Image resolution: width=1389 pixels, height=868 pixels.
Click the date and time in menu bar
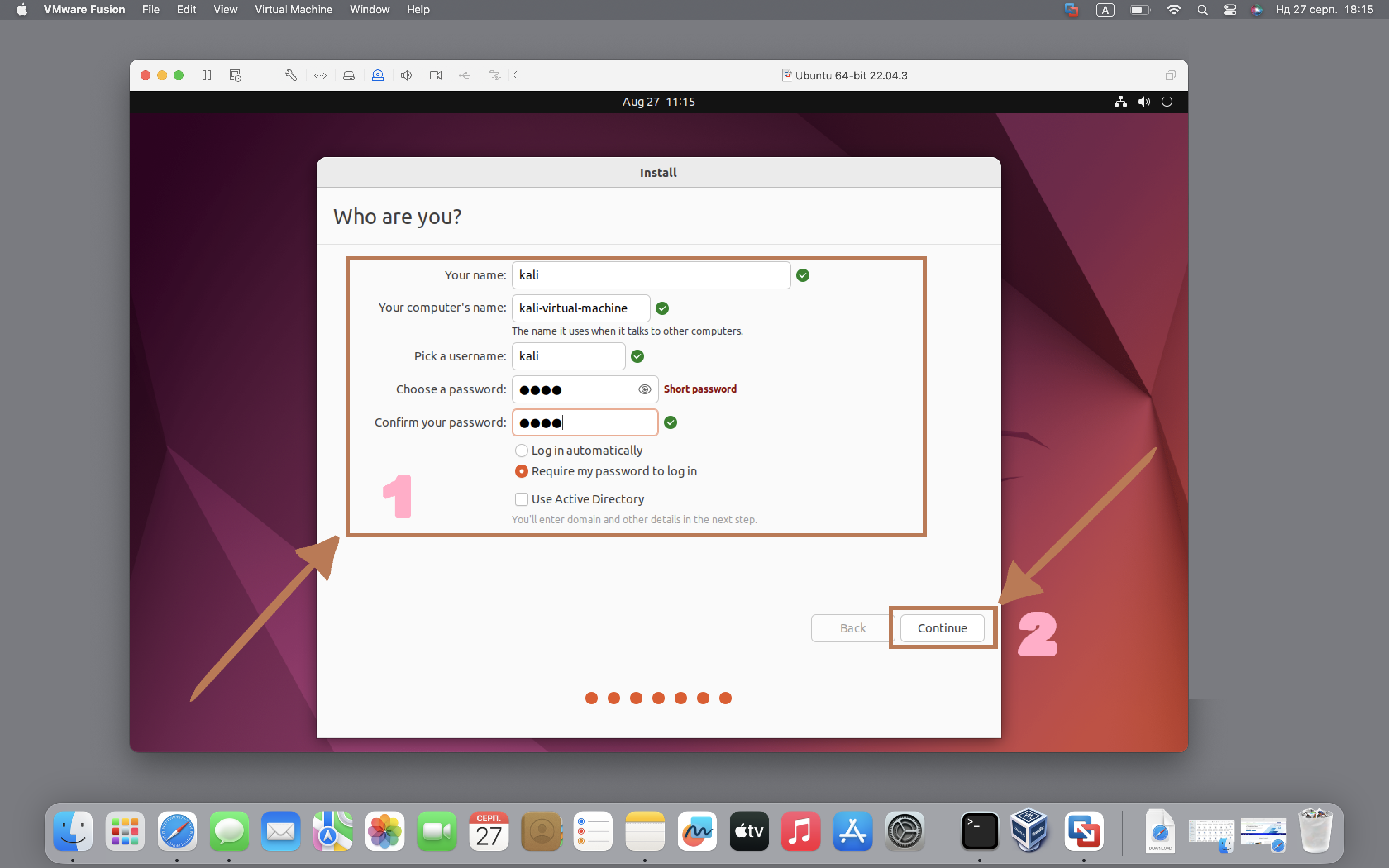(x=1324, y=10)
